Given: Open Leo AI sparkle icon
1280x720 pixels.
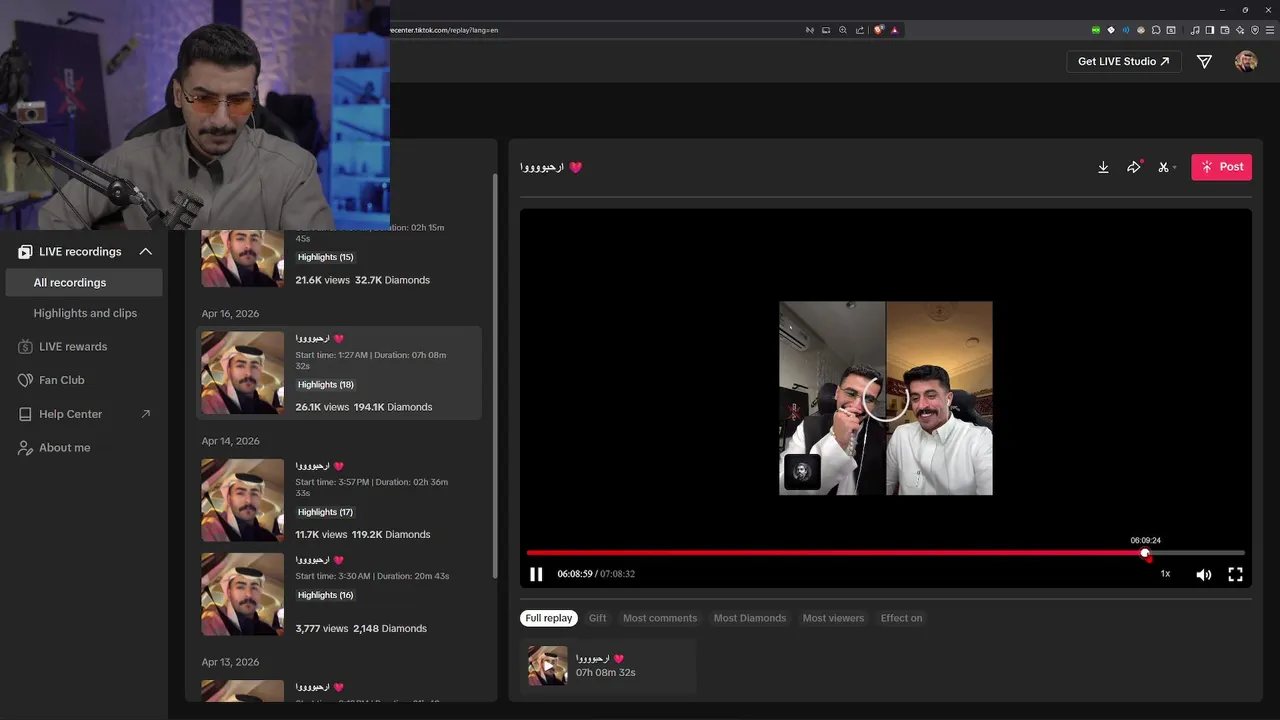Looking at the screenshot, I should [x=1240, y=30].
